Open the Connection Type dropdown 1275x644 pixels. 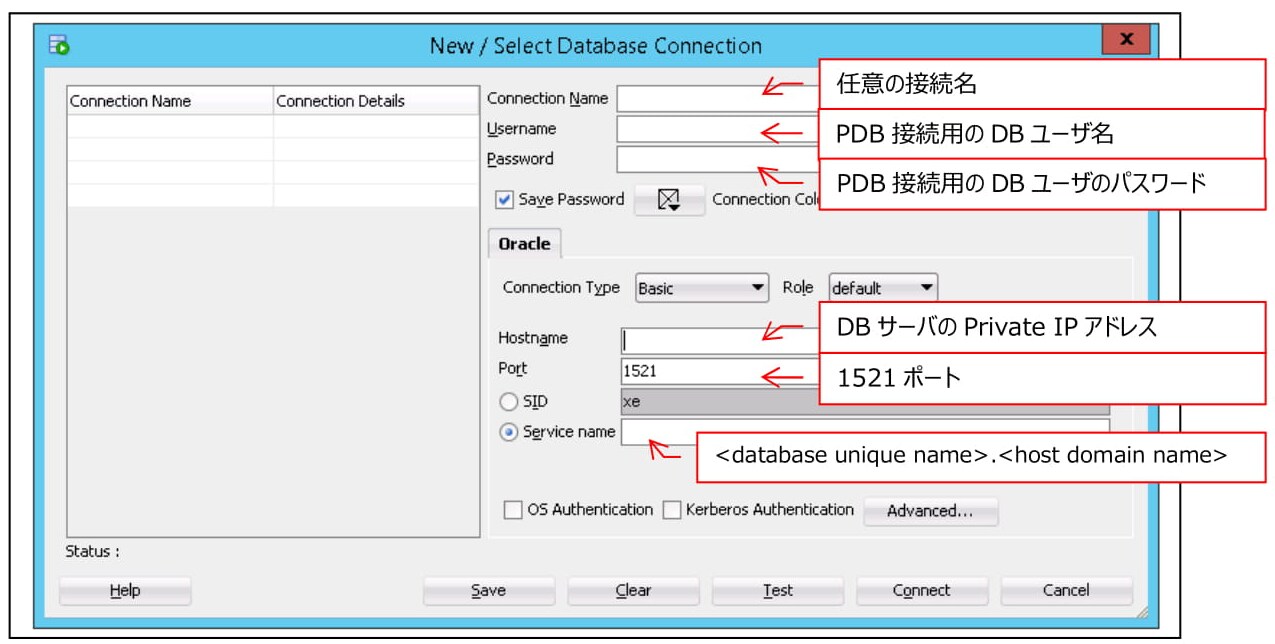[x=702, y=288]
